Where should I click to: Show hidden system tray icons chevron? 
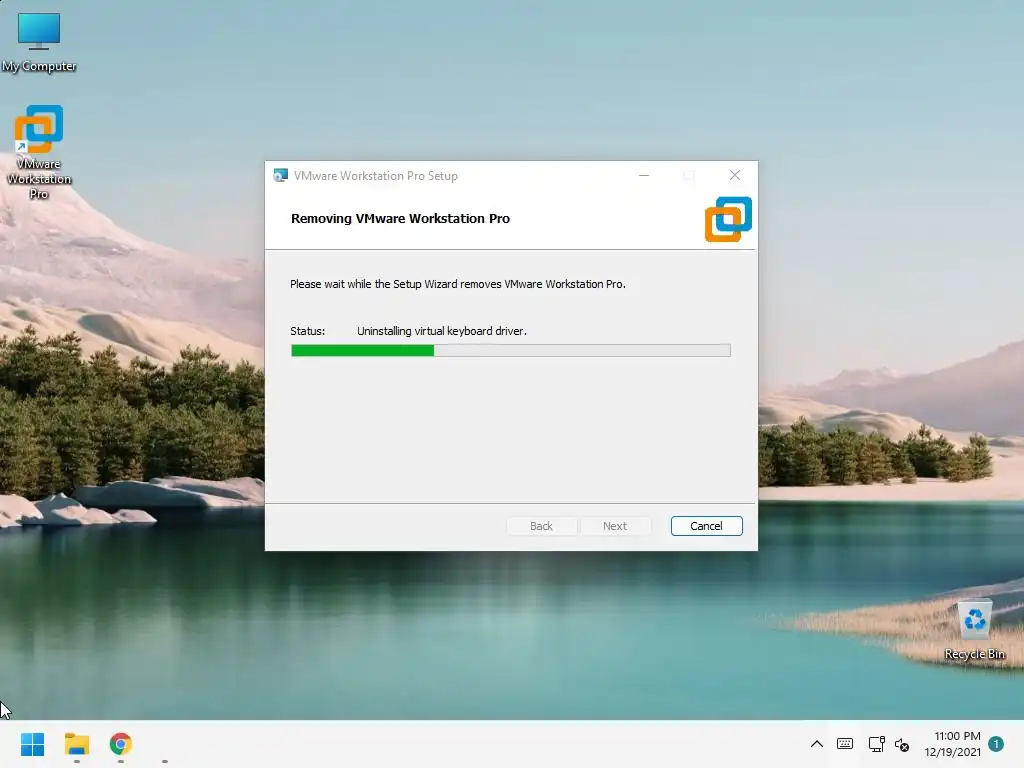pyautogui.click(x=816, y=744)
